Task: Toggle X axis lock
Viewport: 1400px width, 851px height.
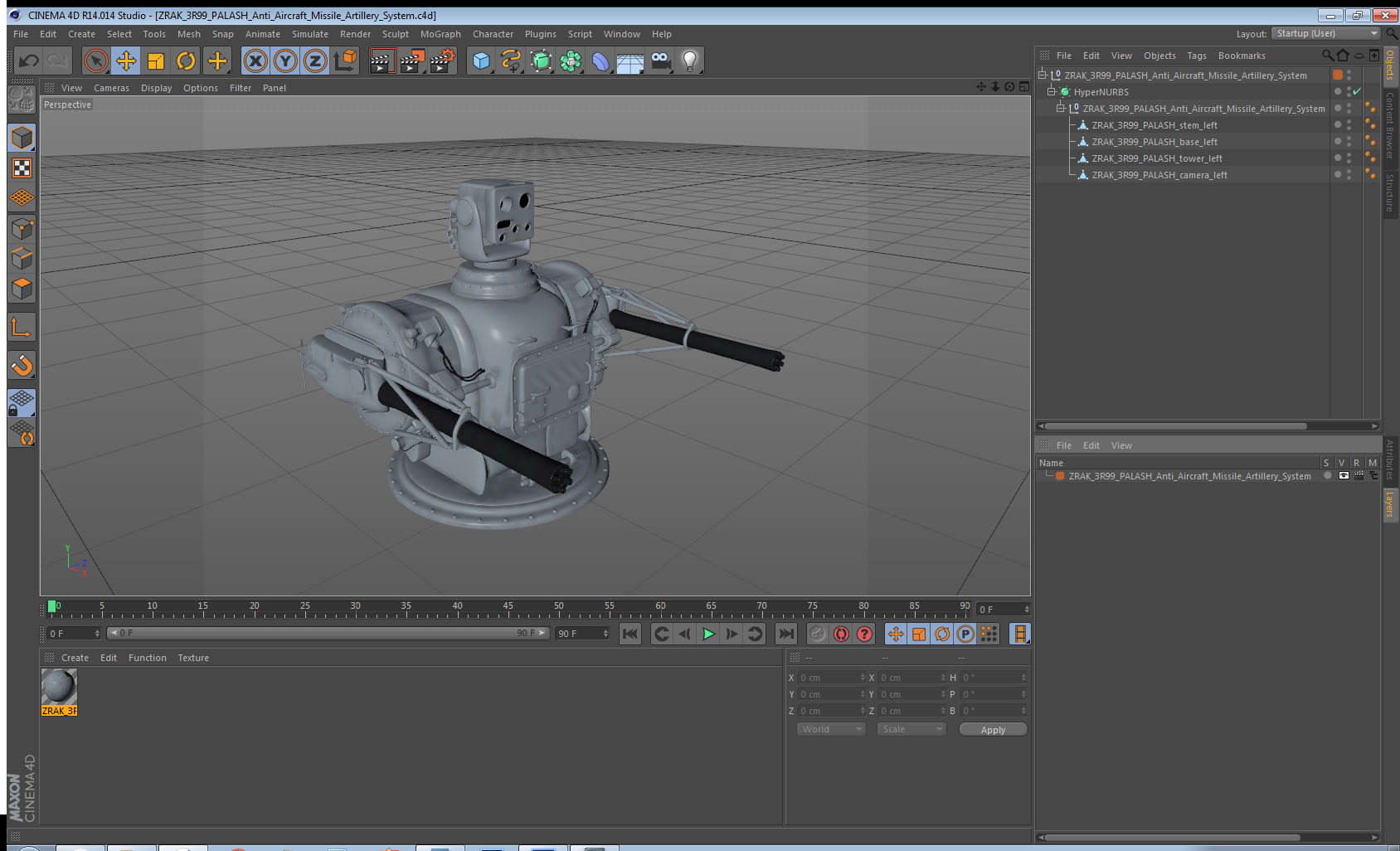Action: 255,61
